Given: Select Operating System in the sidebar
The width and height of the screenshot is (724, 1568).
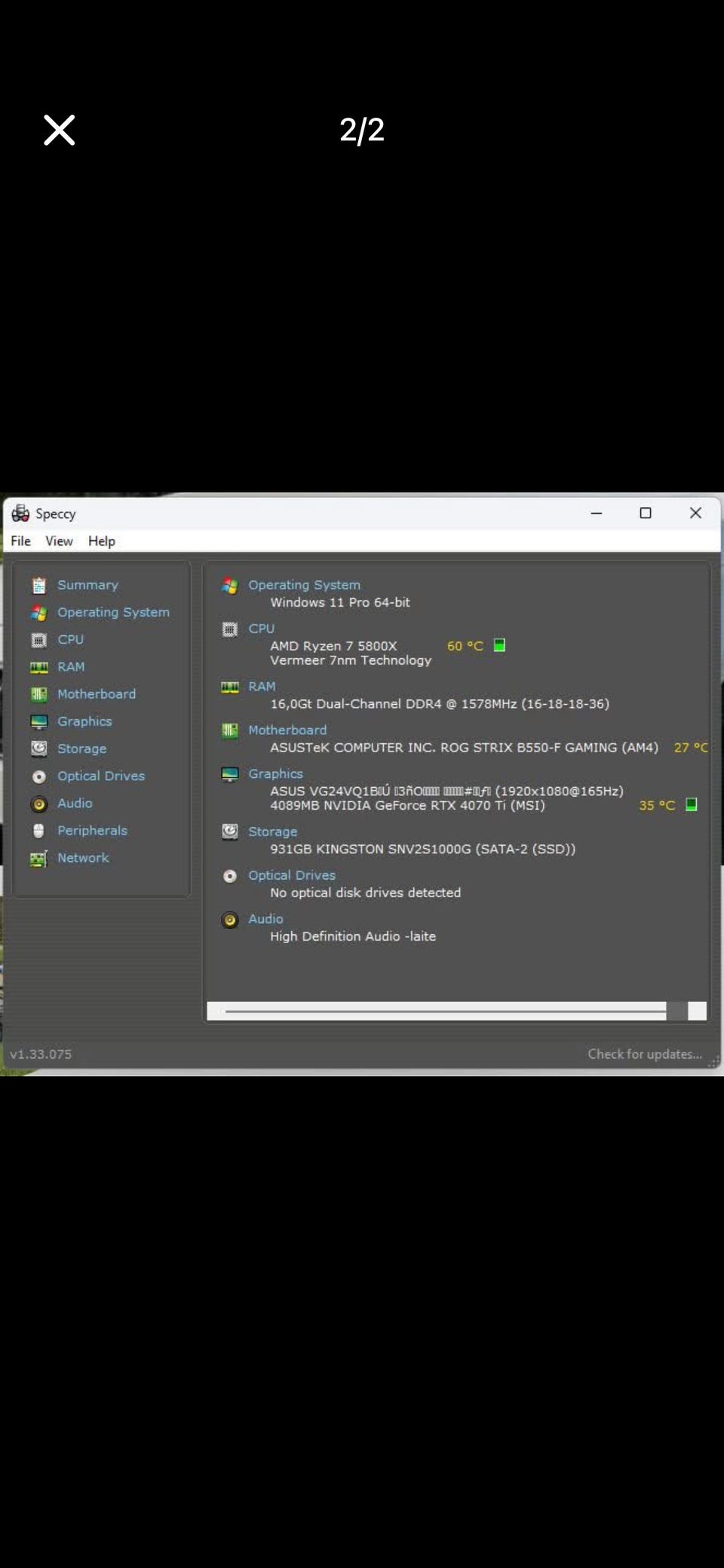Looking at the screenshot, I should click(113, 612).
